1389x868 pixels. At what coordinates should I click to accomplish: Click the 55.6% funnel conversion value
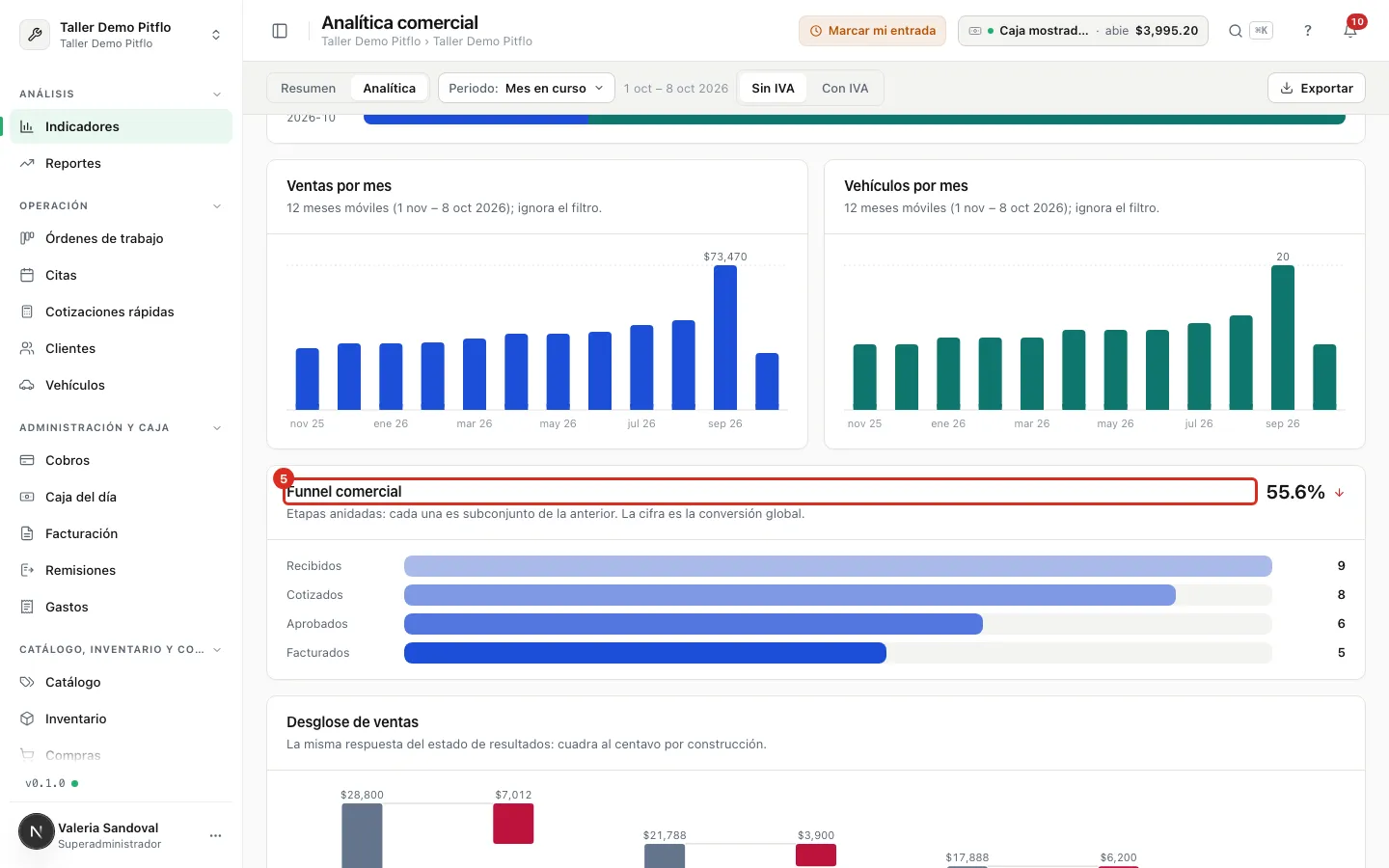tap(1295, 492)
